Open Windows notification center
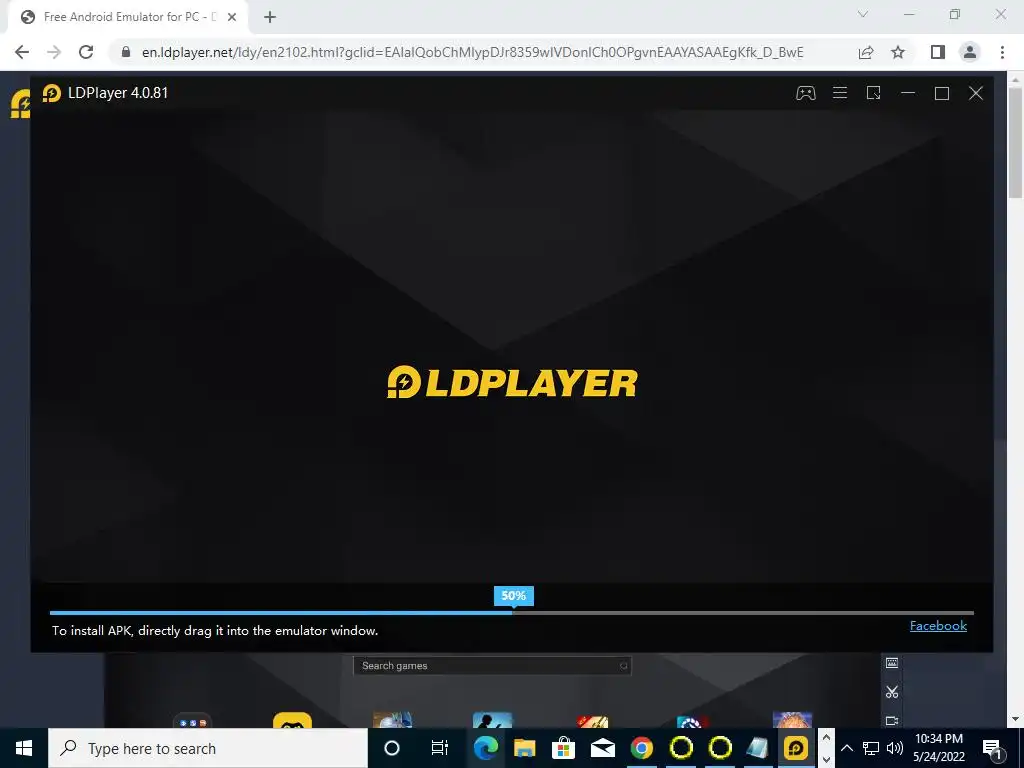Screen dimensions: 1024x768 tap(993, 748)
